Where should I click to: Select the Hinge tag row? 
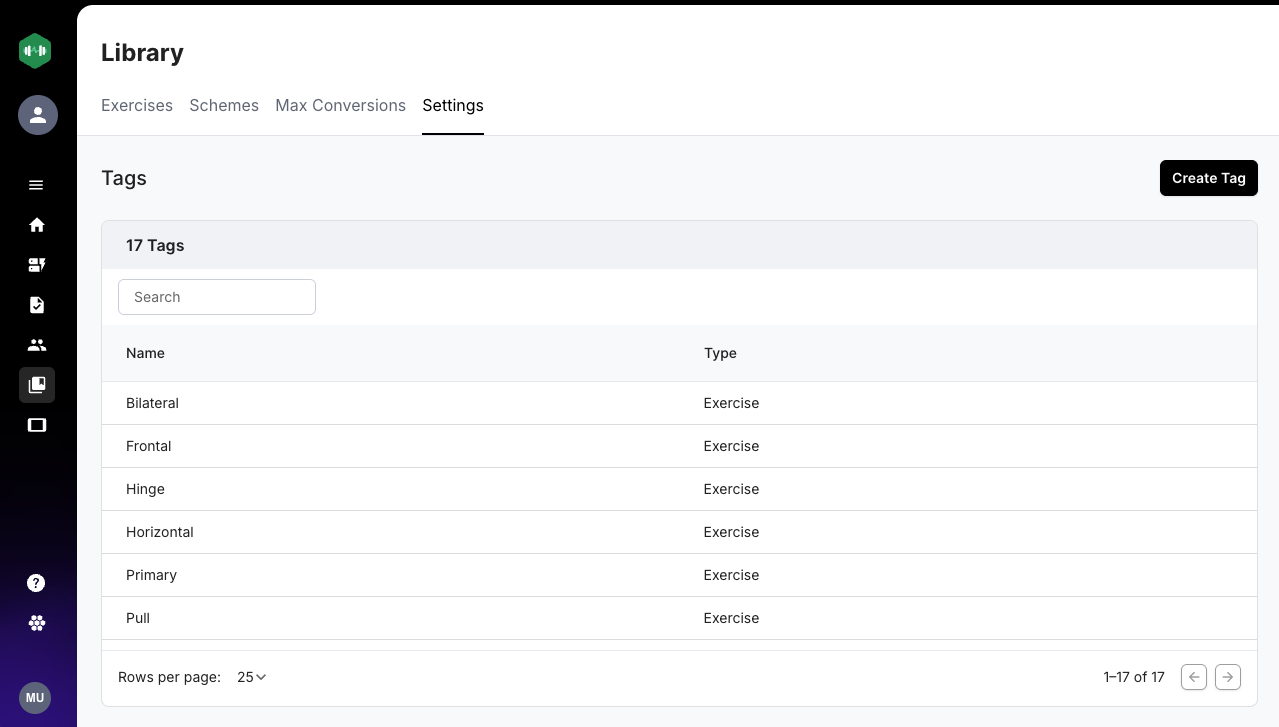coord(679,489)
